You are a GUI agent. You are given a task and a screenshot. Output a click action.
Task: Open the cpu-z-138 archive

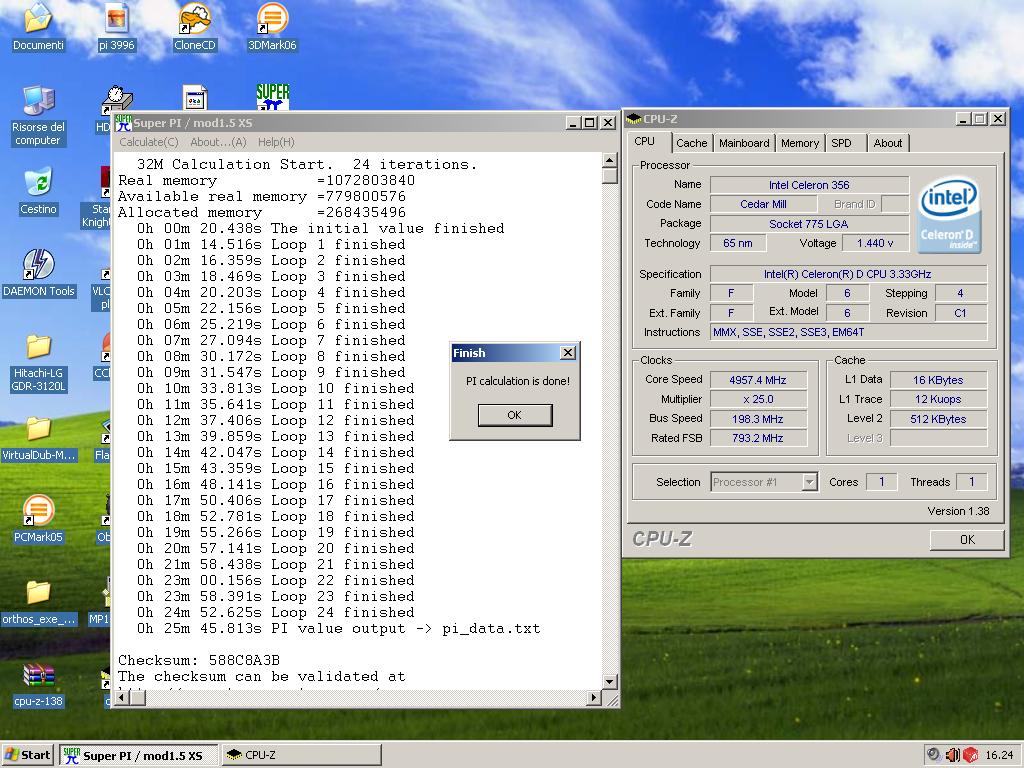click(x=39, y=684)
